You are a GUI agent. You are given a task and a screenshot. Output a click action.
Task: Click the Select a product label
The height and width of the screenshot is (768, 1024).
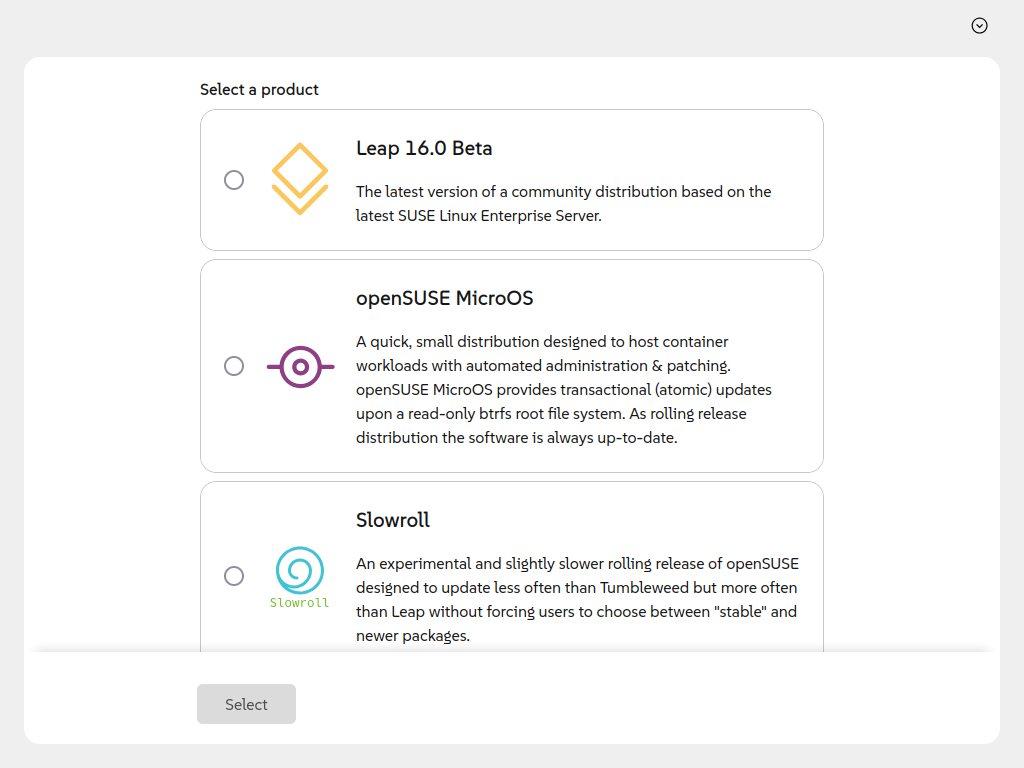pyautogui.click(x=259, y=89)
